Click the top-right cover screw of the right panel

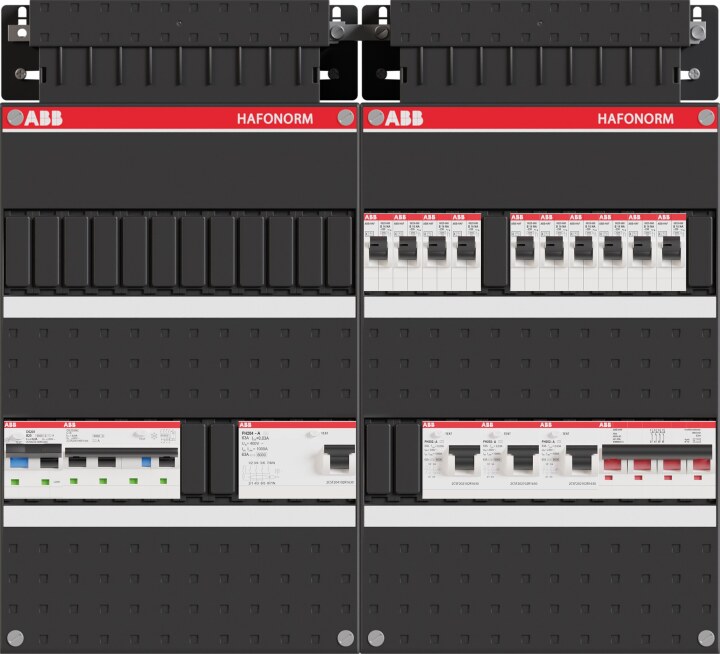[706, 118]
